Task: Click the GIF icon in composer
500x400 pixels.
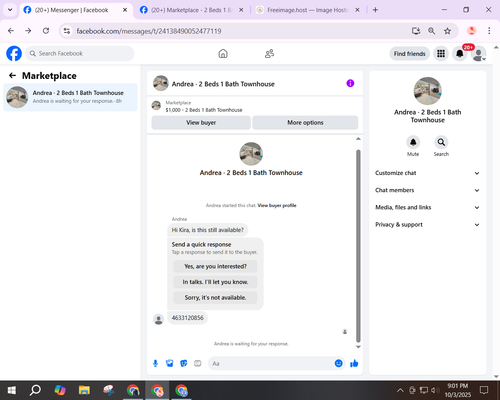Action: click(198, 363)
